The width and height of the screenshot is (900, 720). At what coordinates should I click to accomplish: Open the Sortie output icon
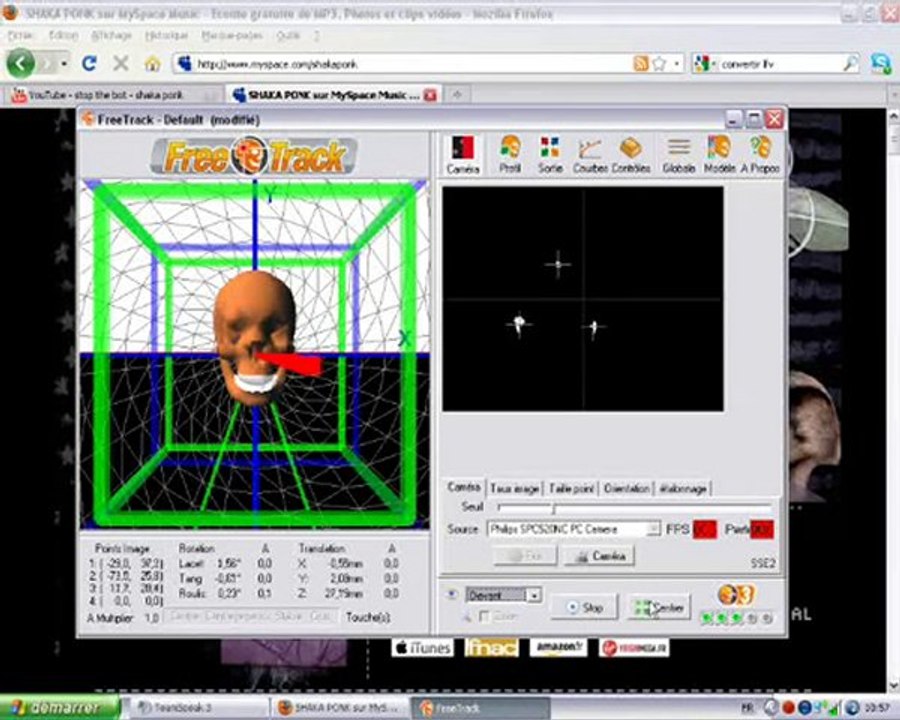click(x=549, y=154)
